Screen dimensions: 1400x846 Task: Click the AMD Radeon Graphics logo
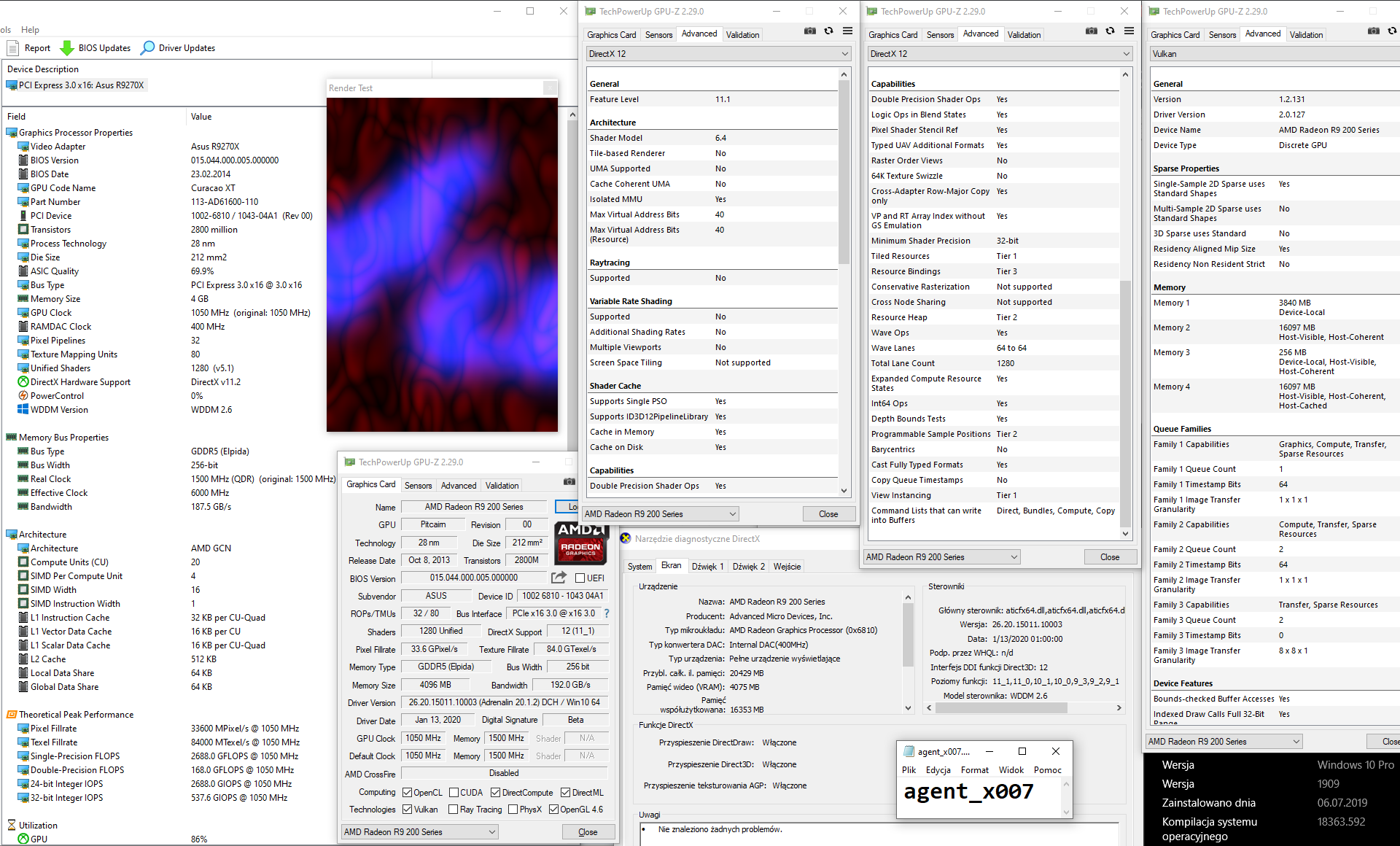click(581, 543)
